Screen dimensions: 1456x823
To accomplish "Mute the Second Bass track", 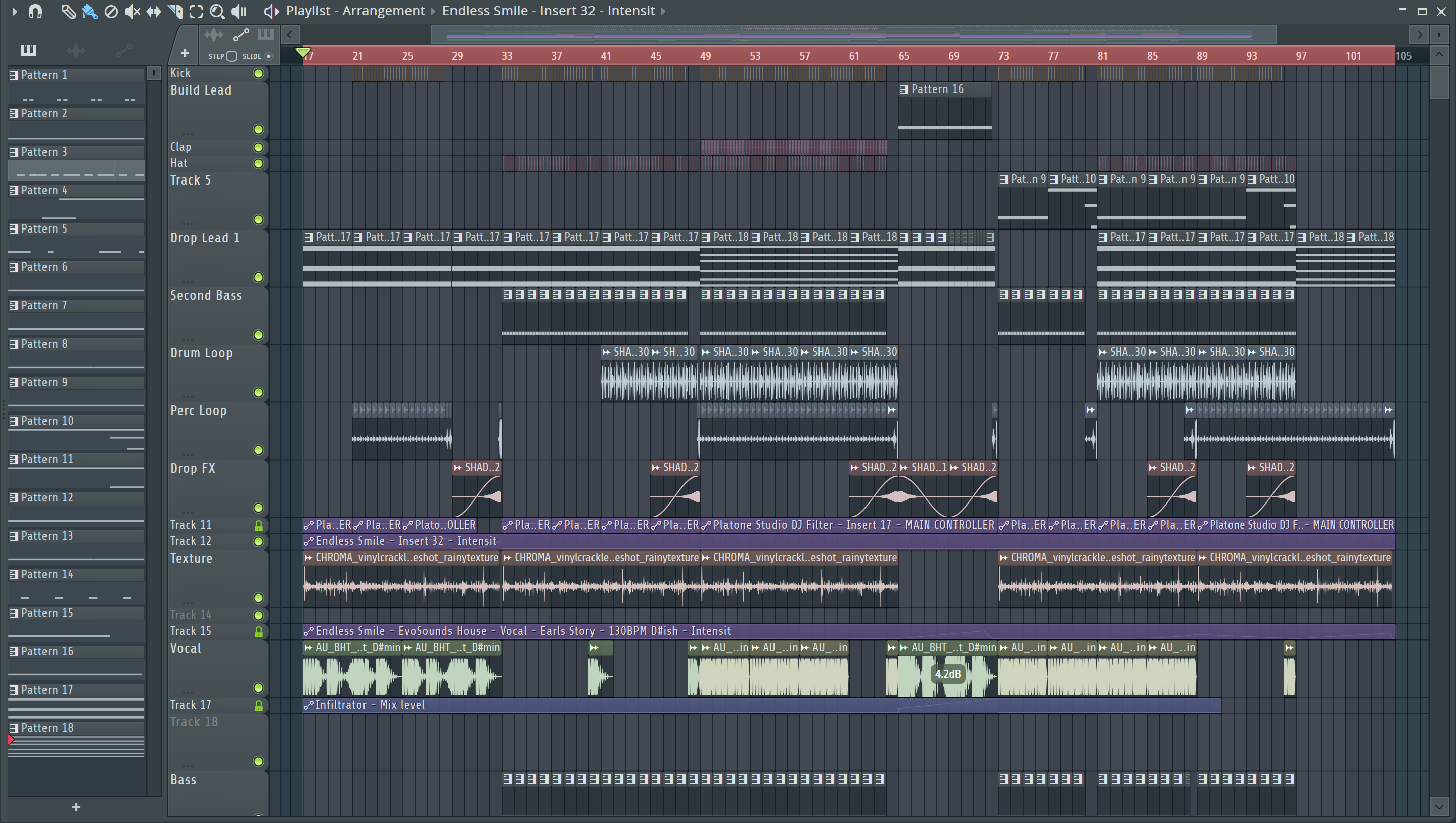I will point(258,335).
